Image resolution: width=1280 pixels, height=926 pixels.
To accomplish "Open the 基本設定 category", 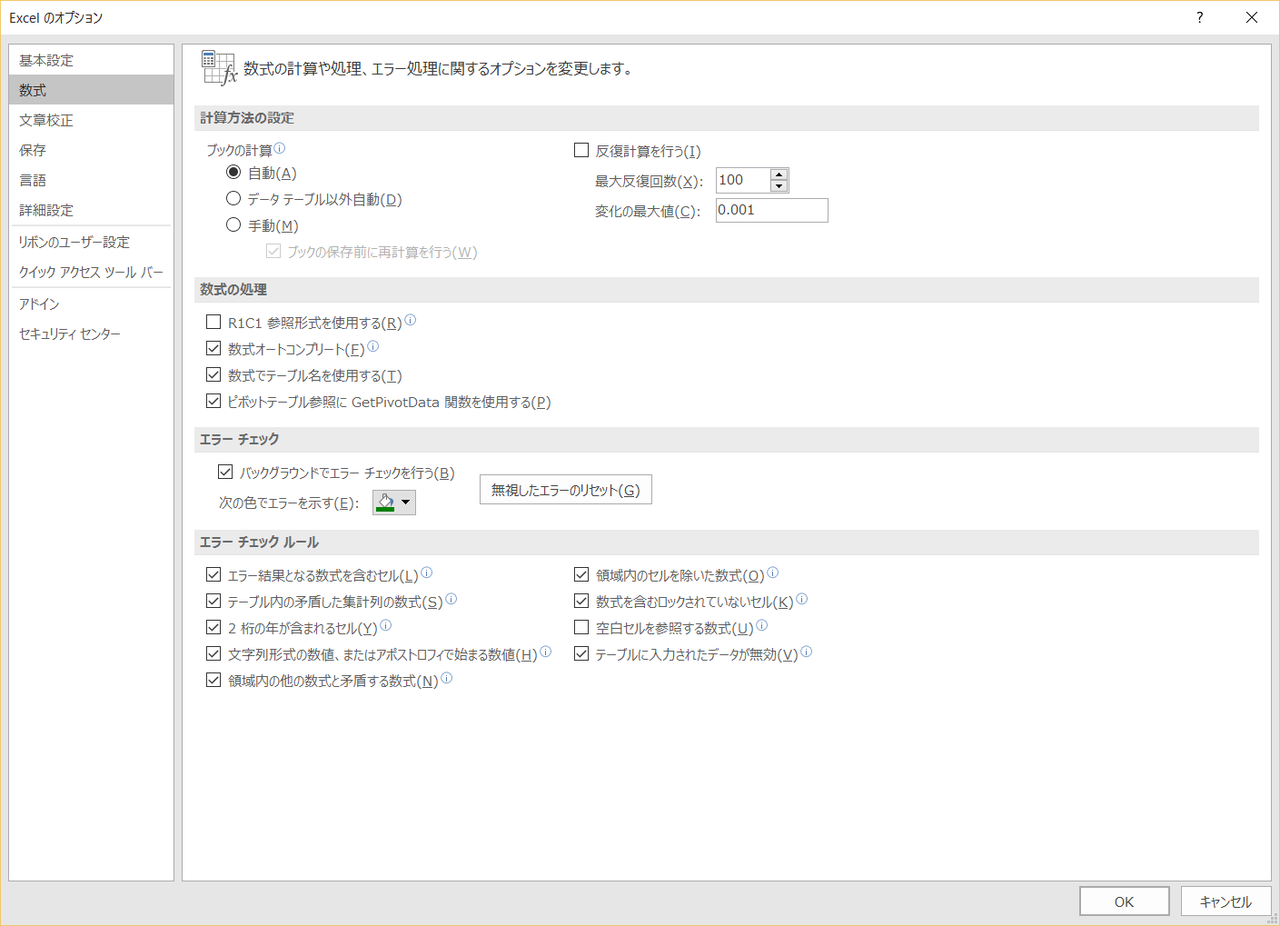I will (x=91, y=60).
